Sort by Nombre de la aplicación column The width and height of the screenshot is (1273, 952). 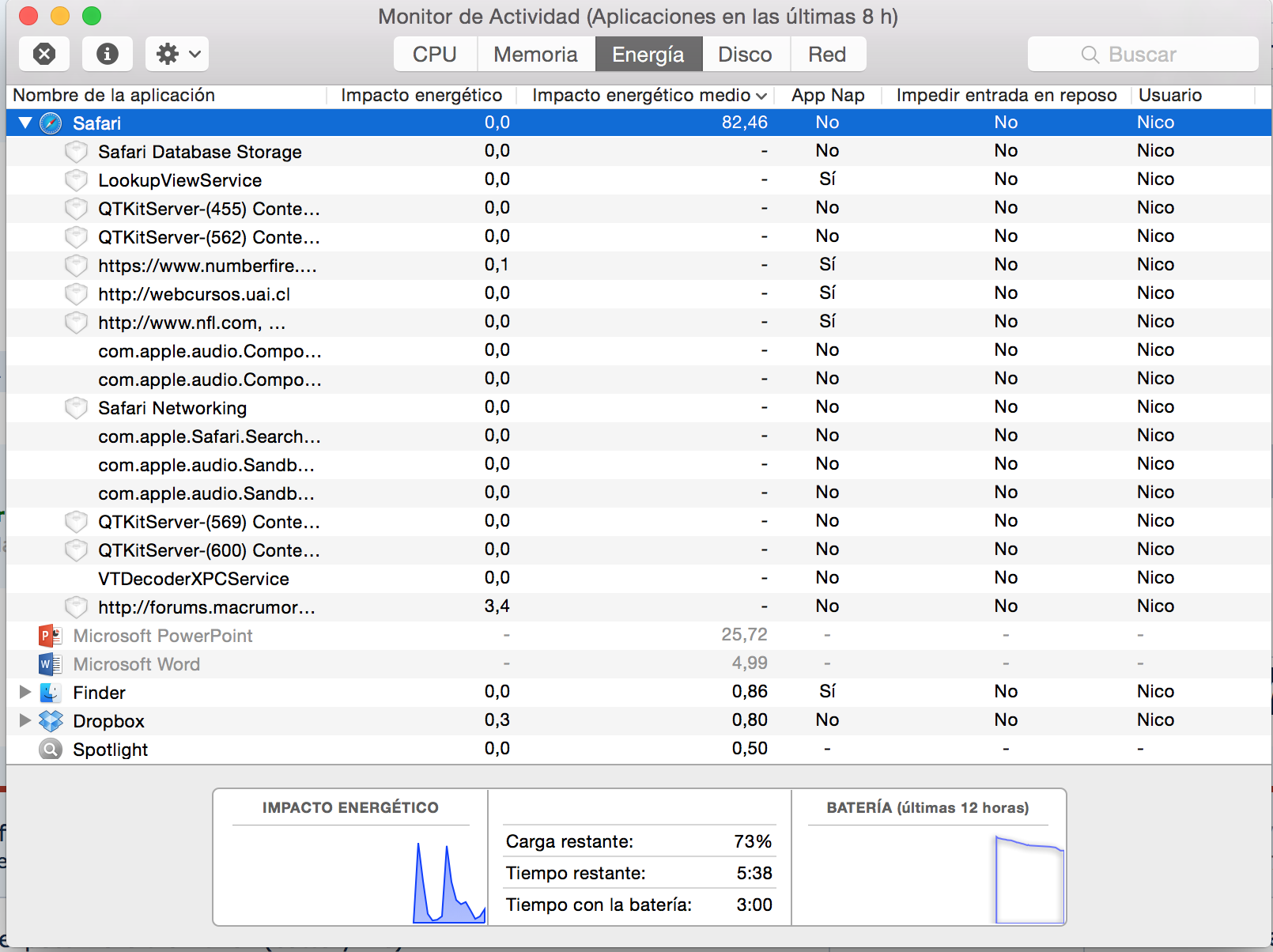[114, 95]
